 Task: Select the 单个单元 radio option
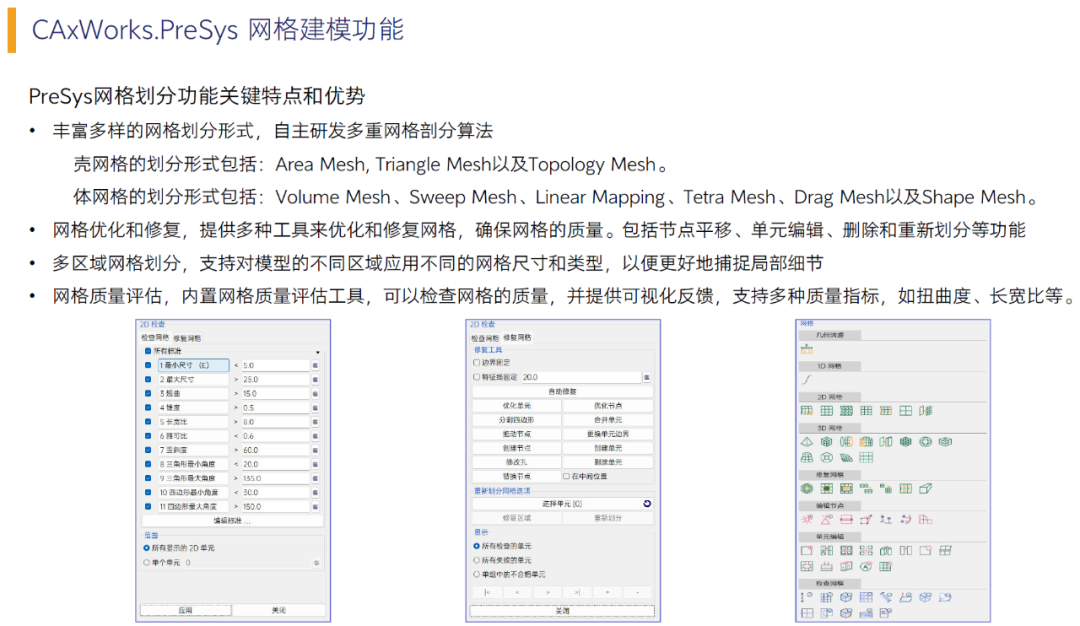pyautogui.click(x=147, y=563)
